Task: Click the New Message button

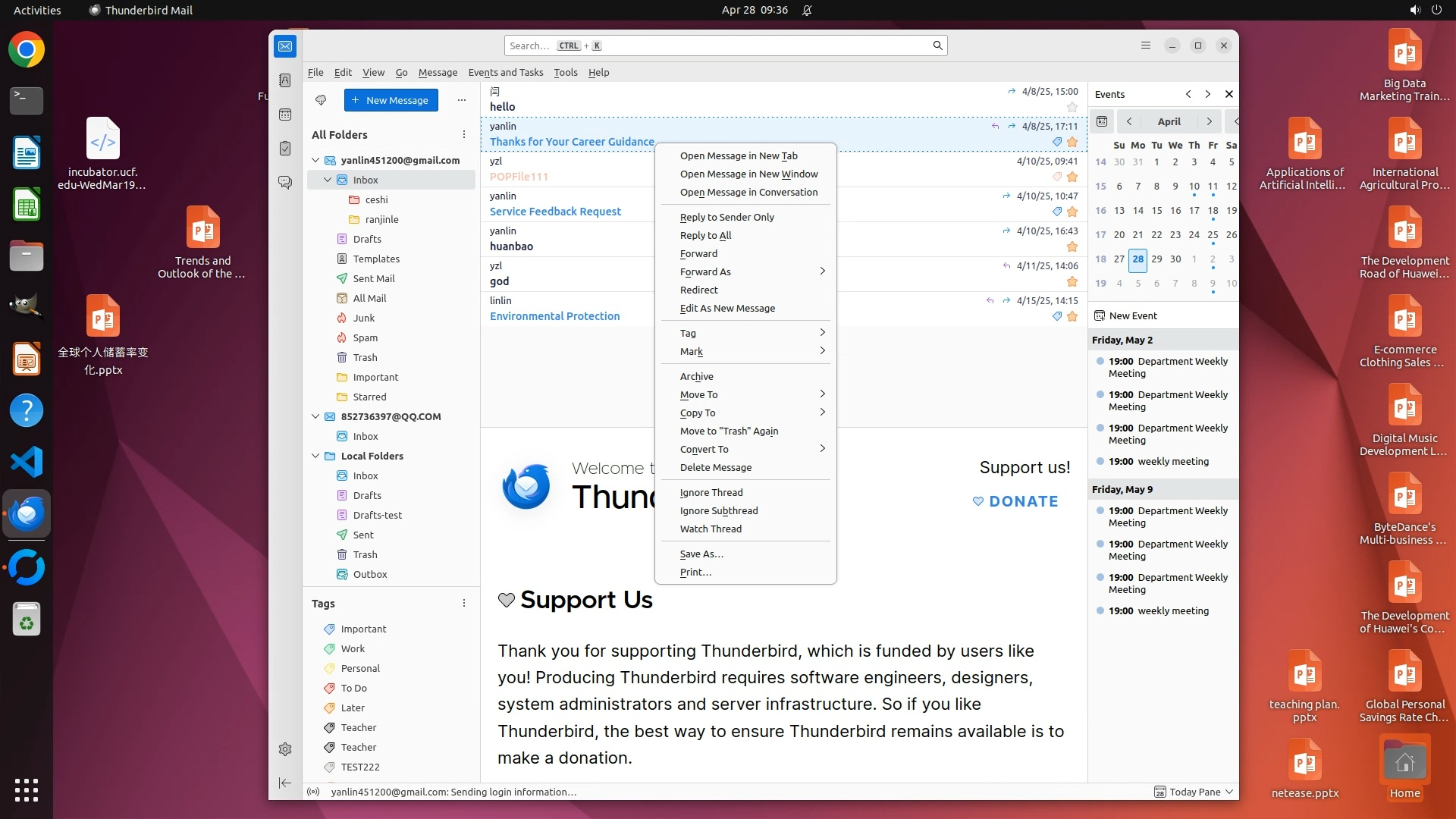Action: [x=391, y=100]
